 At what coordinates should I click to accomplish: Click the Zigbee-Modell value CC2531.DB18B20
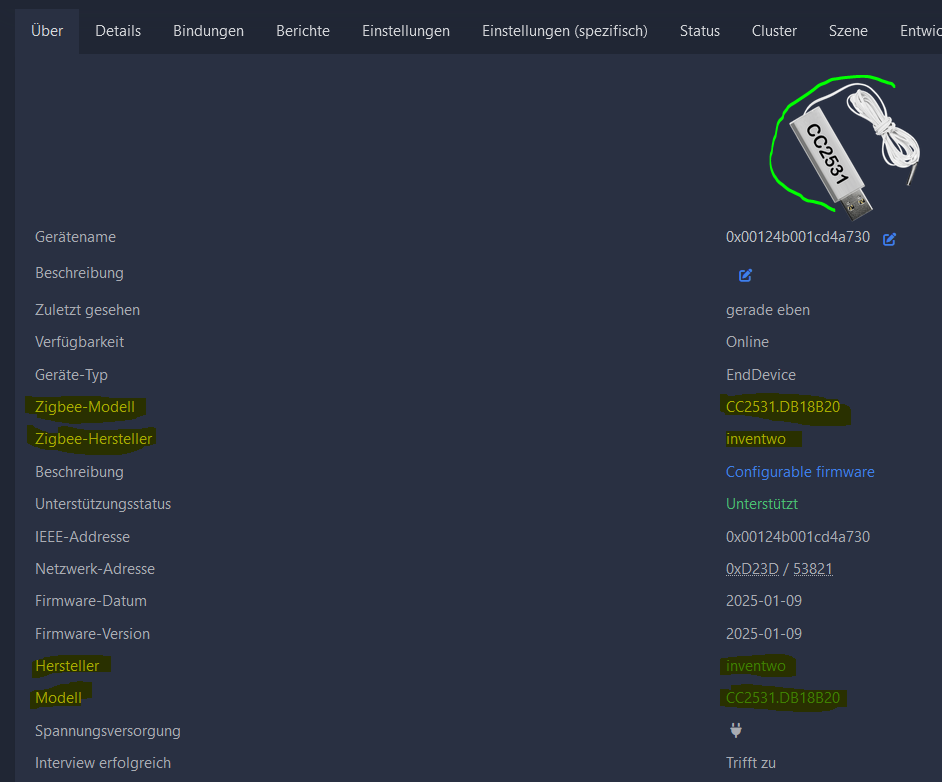[783, 407]
